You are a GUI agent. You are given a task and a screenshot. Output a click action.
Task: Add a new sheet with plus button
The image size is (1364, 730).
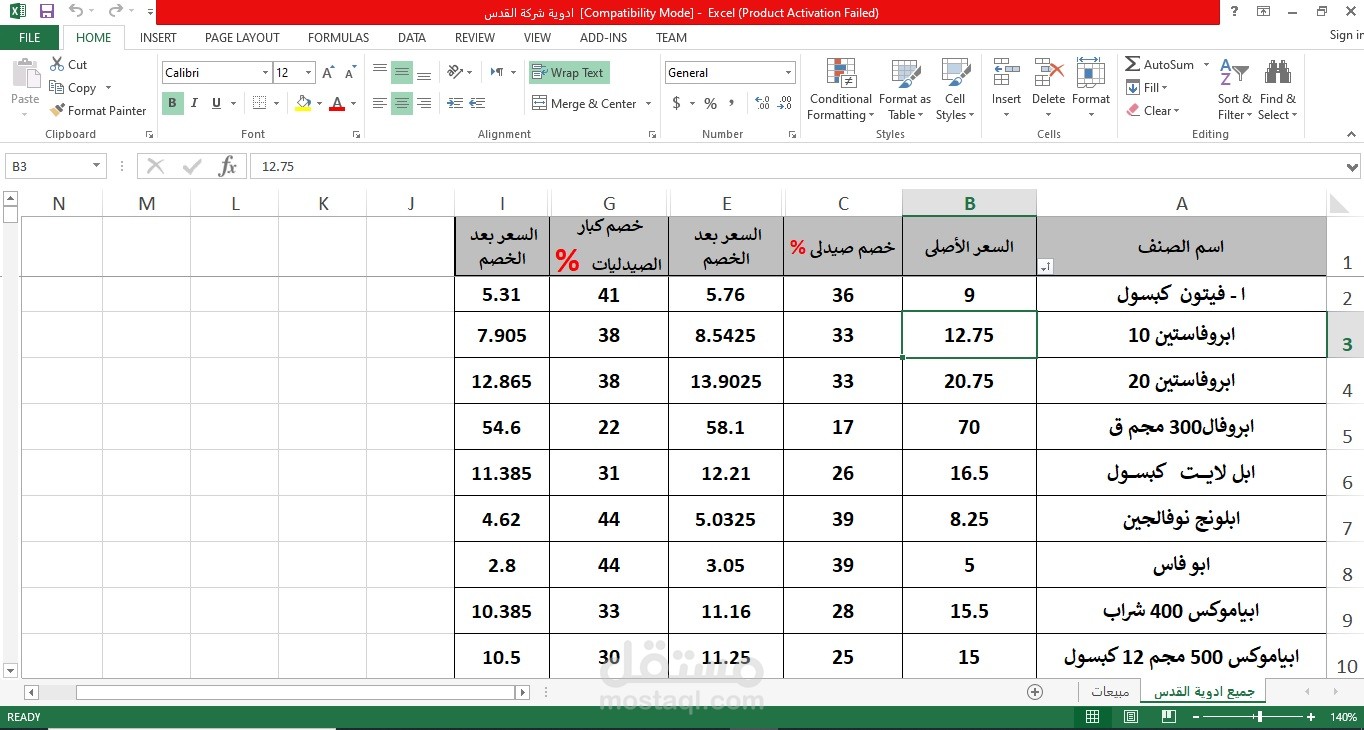pyautogui.click(x=1035, y=692)
